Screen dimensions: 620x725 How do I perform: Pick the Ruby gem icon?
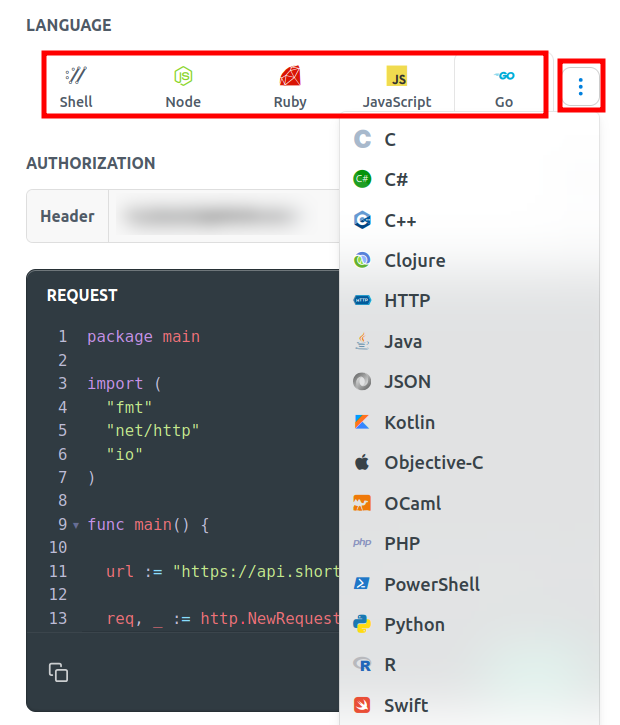290,76
